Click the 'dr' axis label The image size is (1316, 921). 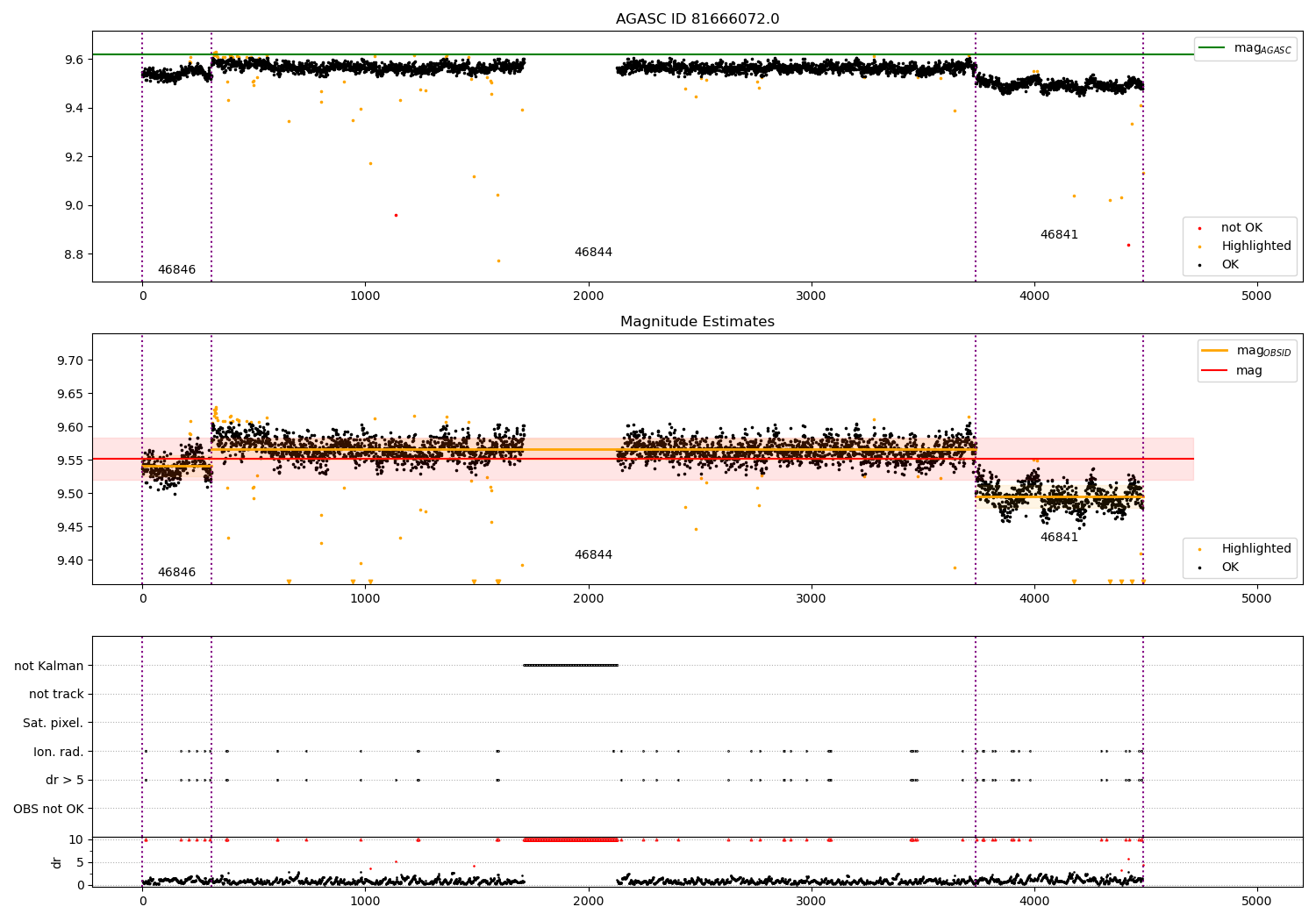57,862
